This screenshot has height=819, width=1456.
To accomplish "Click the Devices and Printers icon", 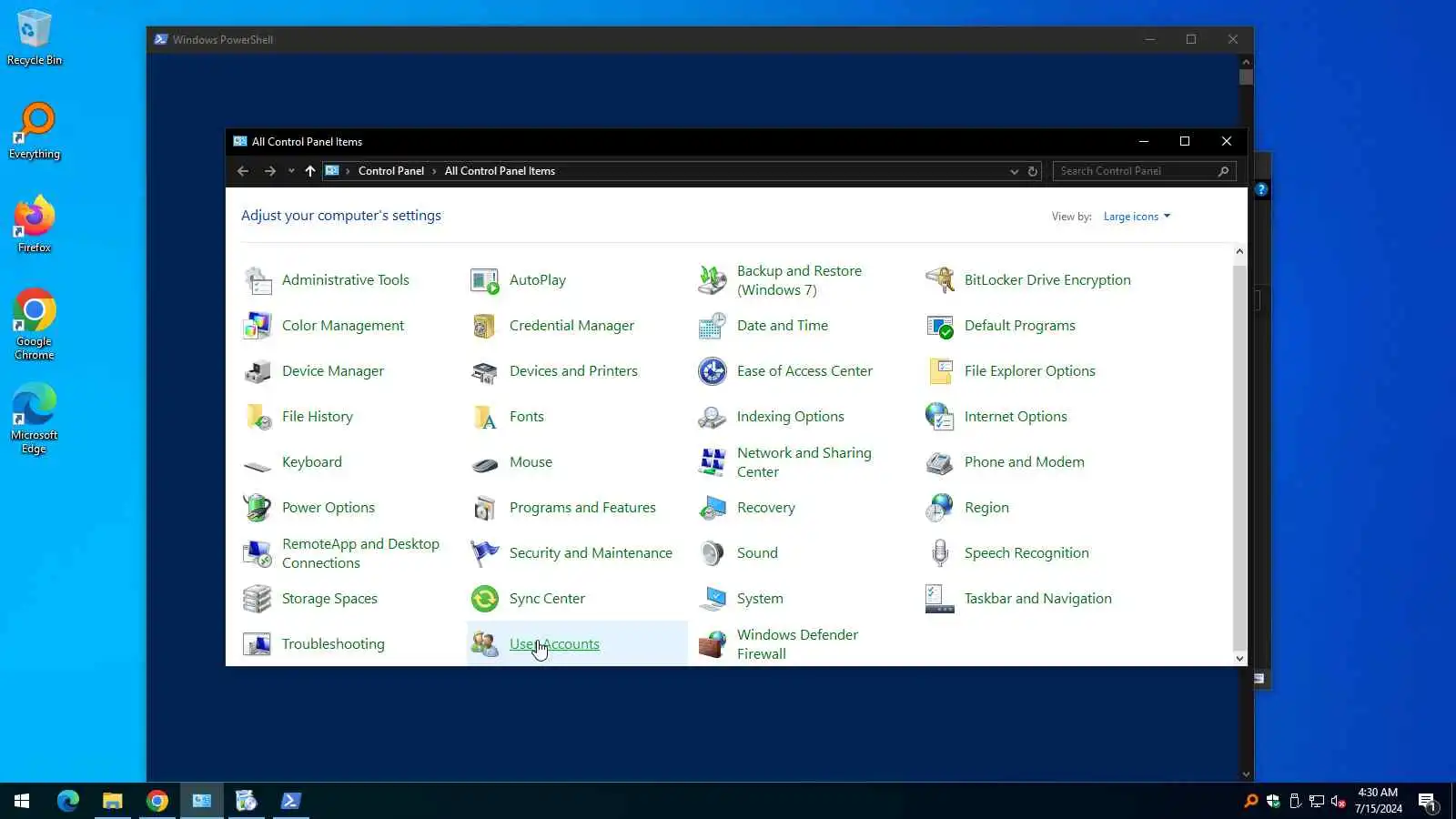I will point(485,371).
